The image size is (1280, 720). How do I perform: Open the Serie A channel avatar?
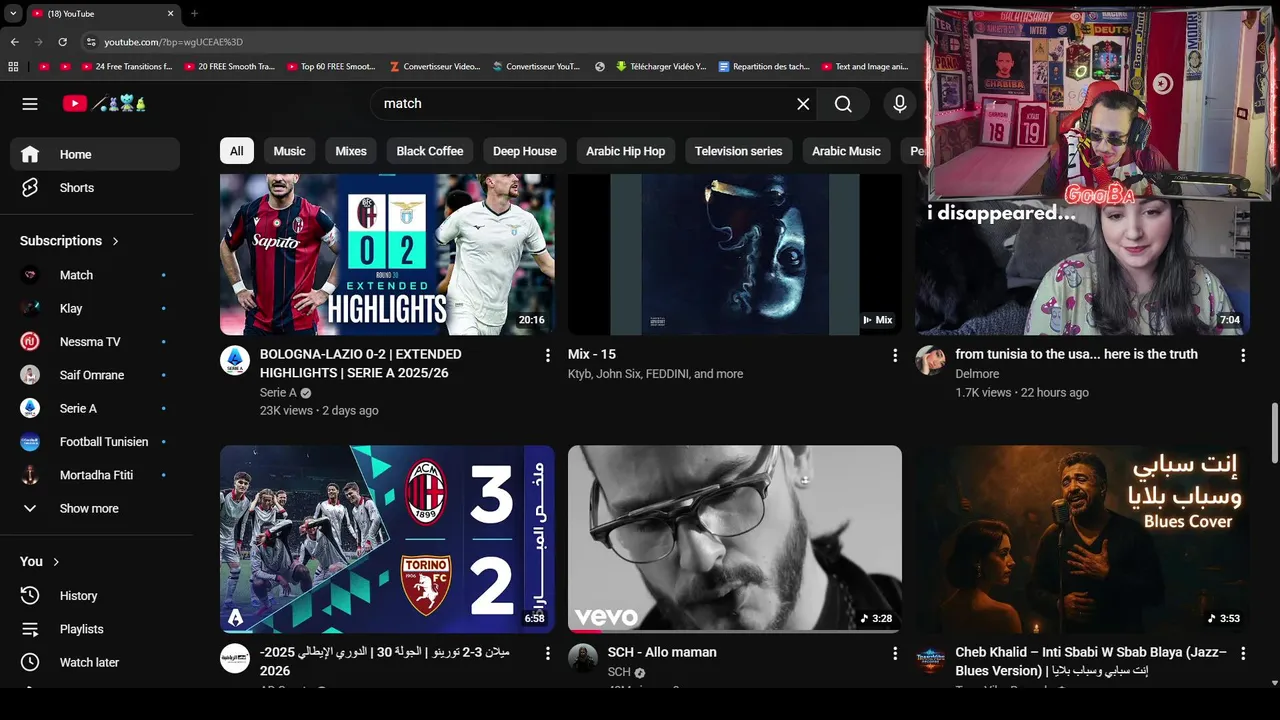[235, 361]
